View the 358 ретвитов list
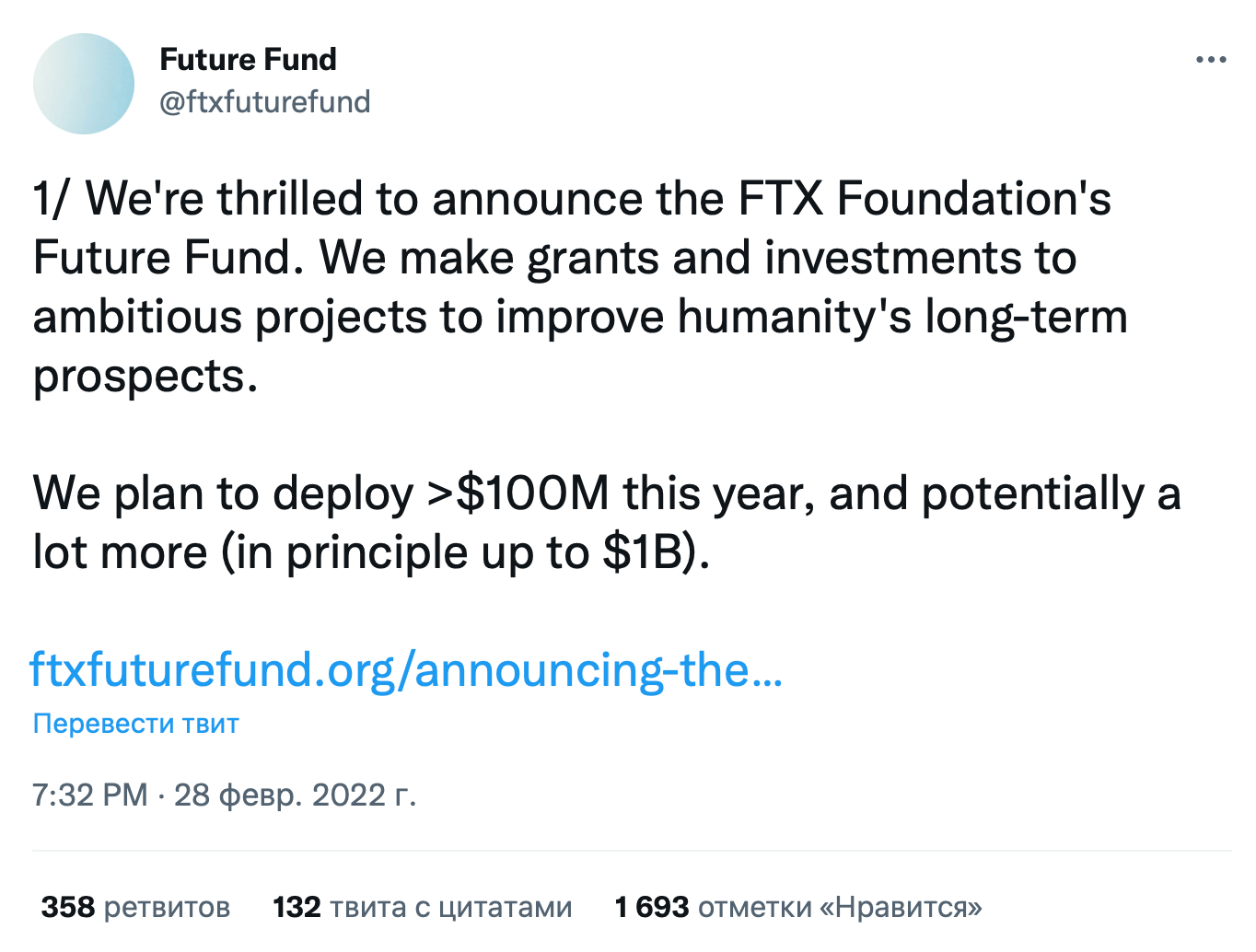 pos(135,907)
